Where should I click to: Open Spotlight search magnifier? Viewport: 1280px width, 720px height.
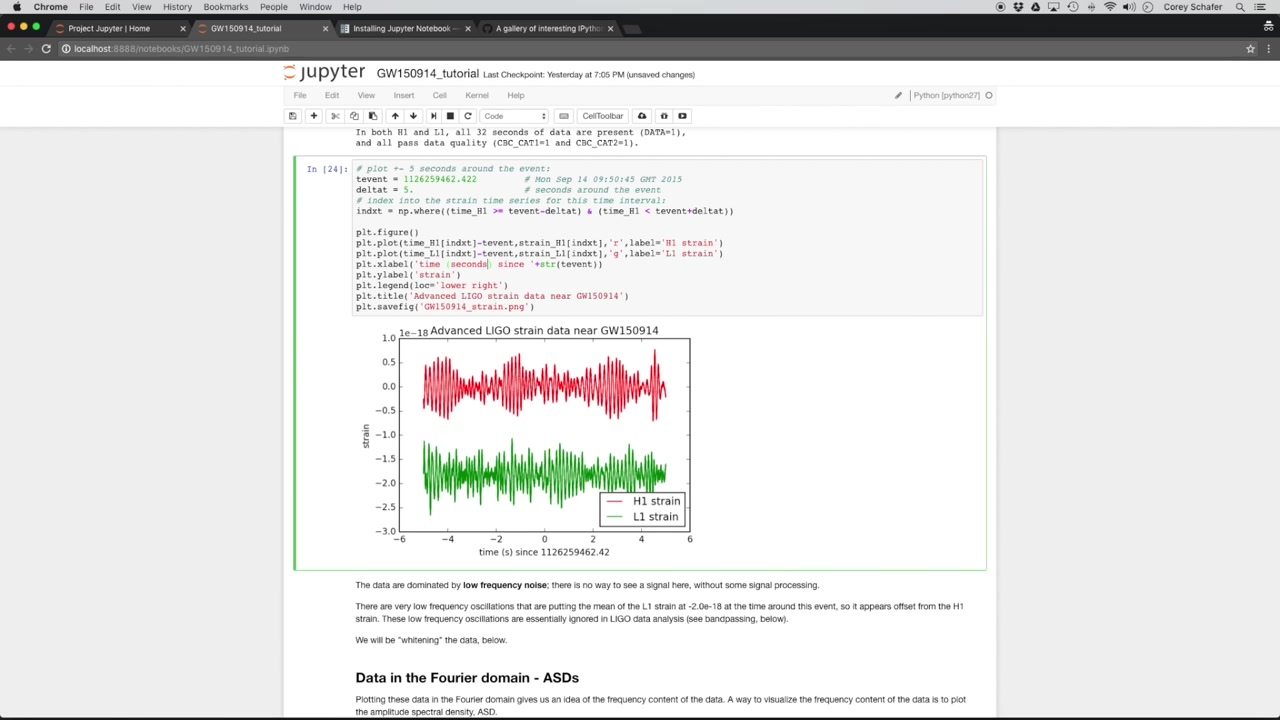click(x=1240, y=7)
